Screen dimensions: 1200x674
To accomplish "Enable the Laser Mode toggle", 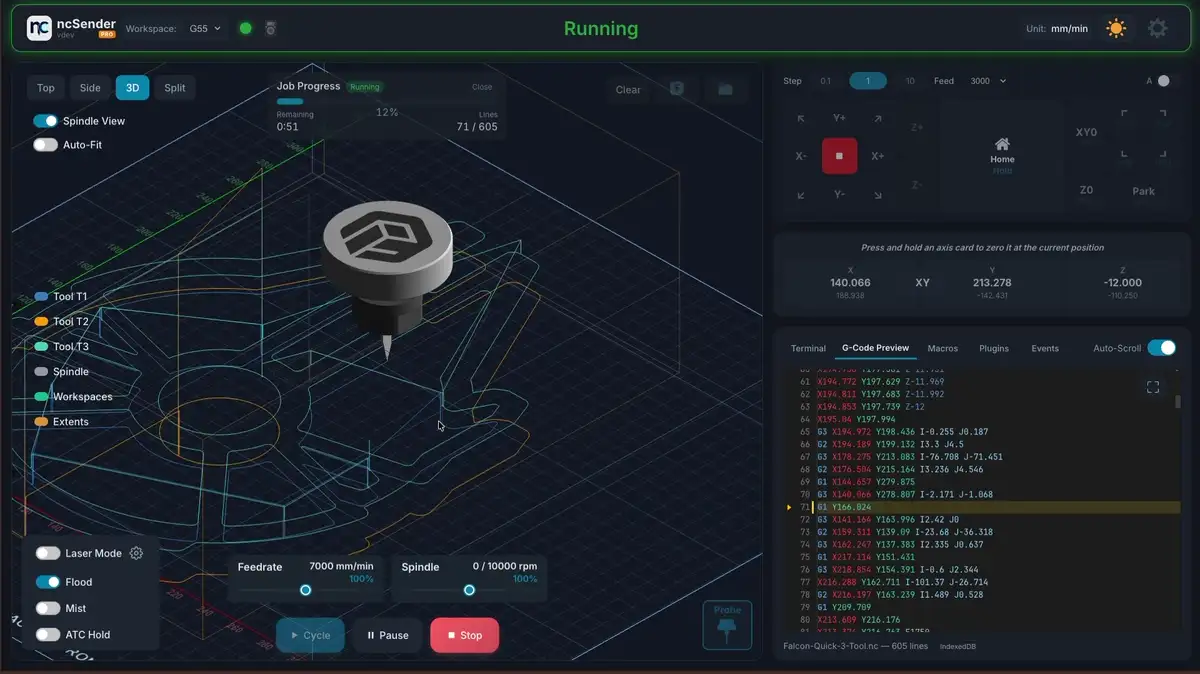I will click(48, 553).
